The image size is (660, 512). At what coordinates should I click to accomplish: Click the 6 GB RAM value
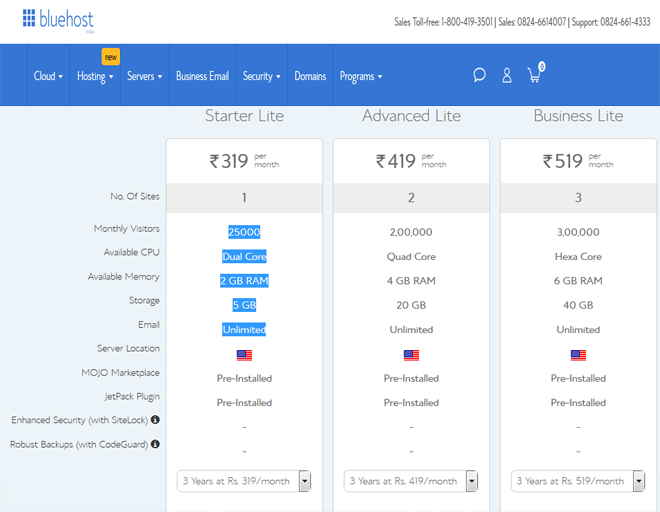coord(578,281)
